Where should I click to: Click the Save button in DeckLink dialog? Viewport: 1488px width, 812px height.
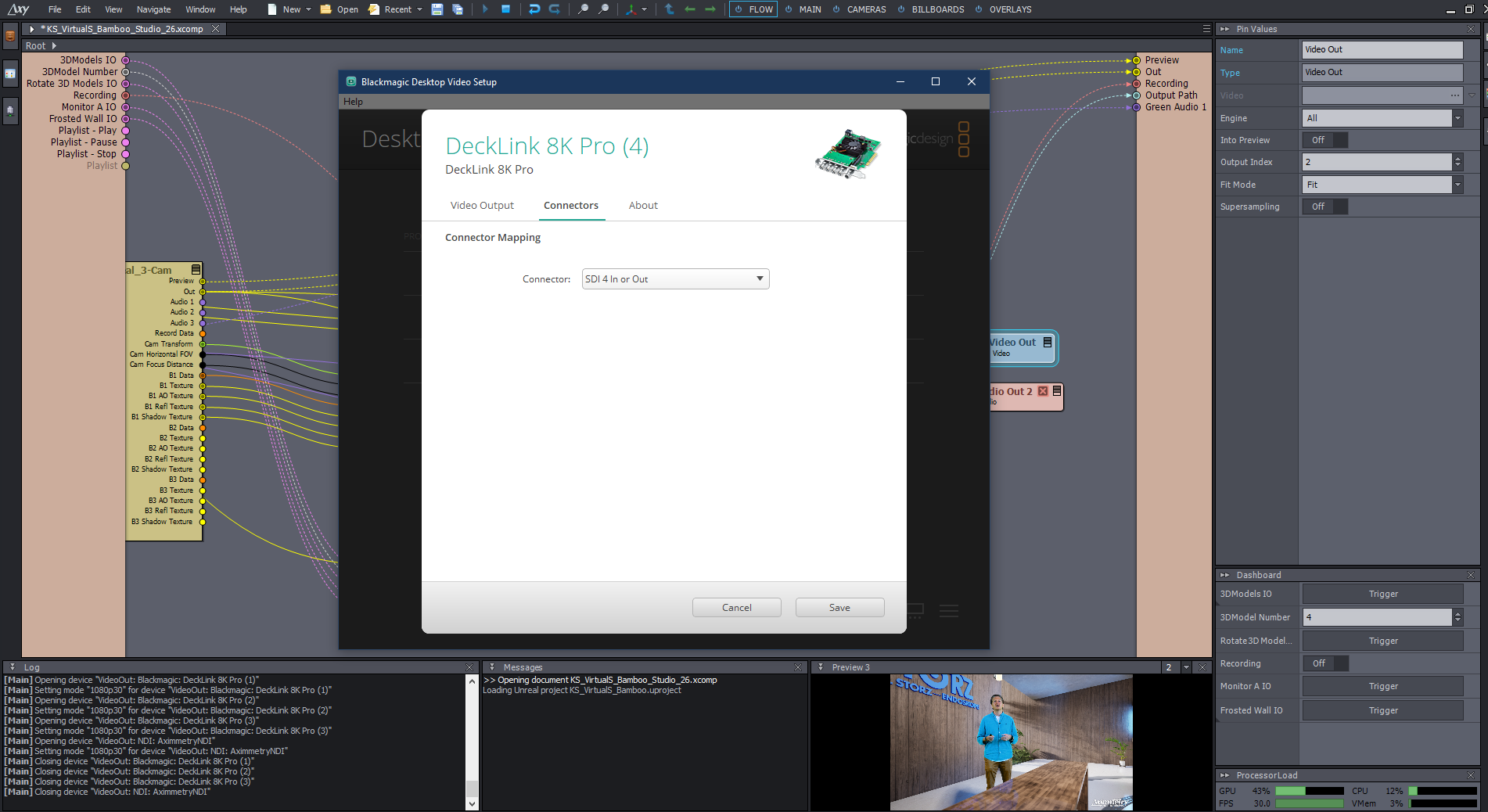click(x=839, y=607)
